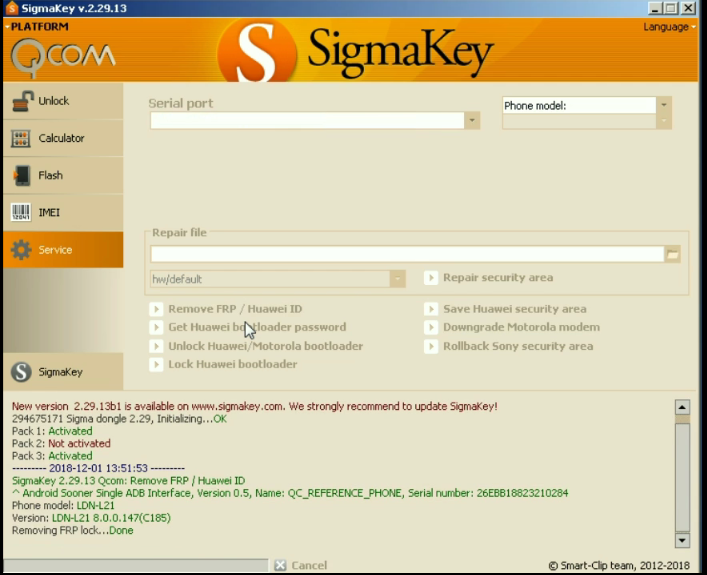Browse for repair file folder icon

click(672, 254)
